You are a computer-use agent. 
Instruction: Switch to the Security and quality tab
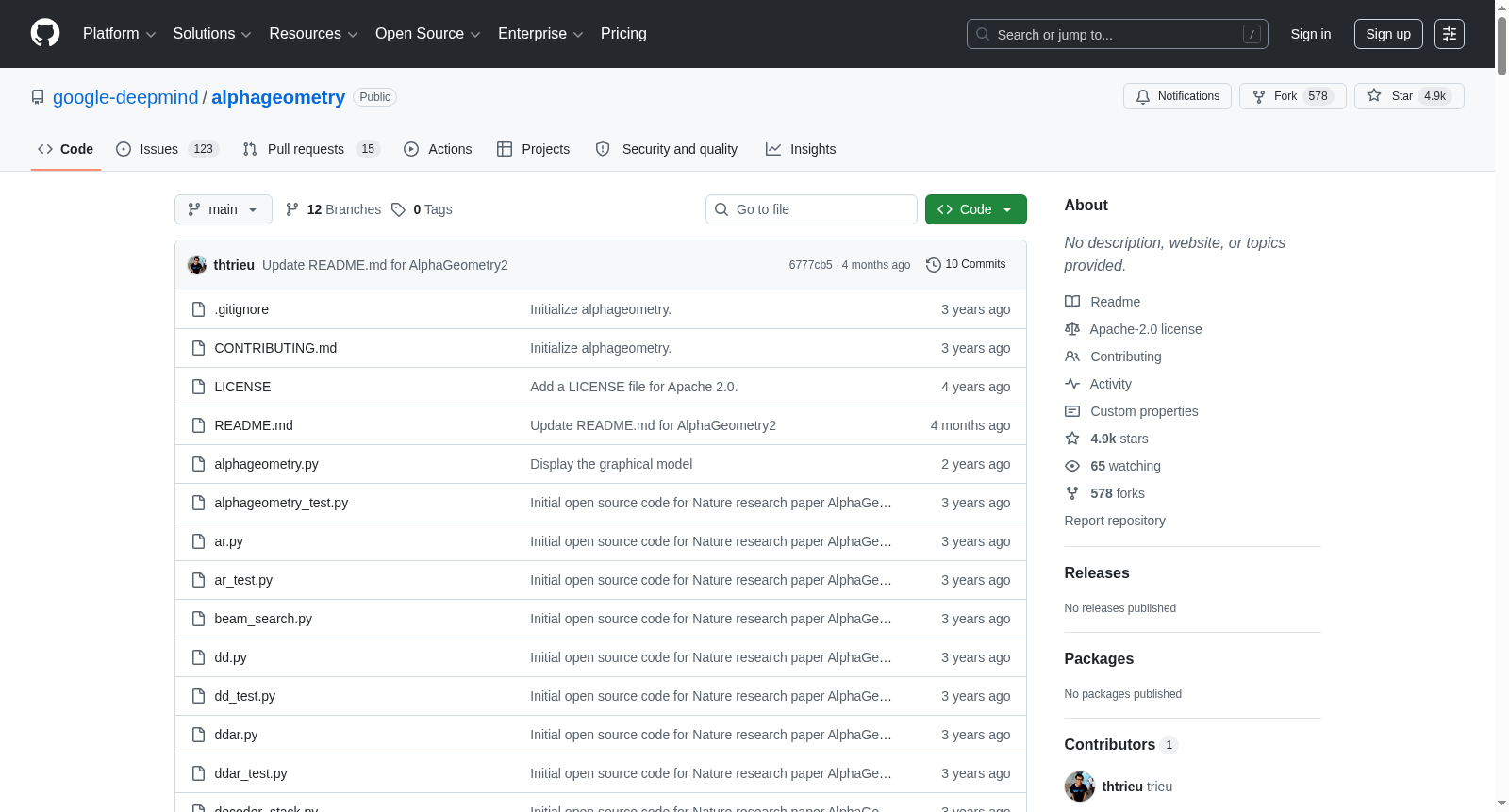pos(667,149)
